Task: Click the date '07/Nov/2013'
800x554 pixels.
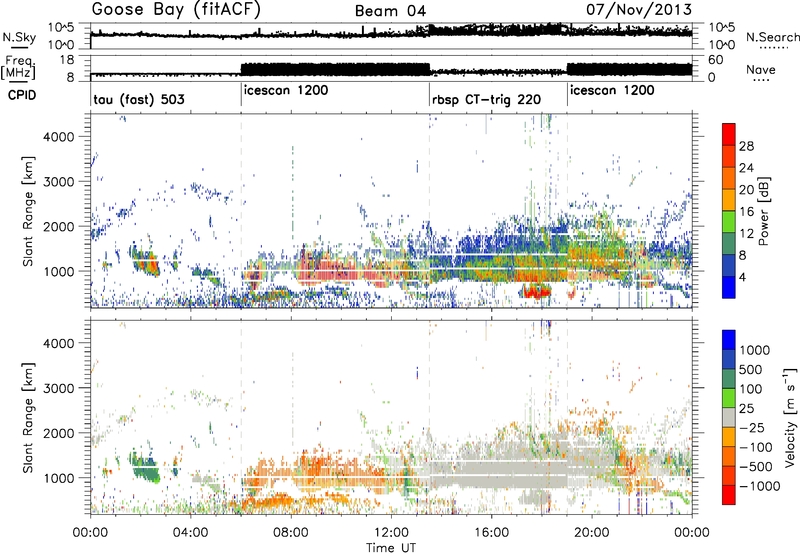Action: click(639, 10)
